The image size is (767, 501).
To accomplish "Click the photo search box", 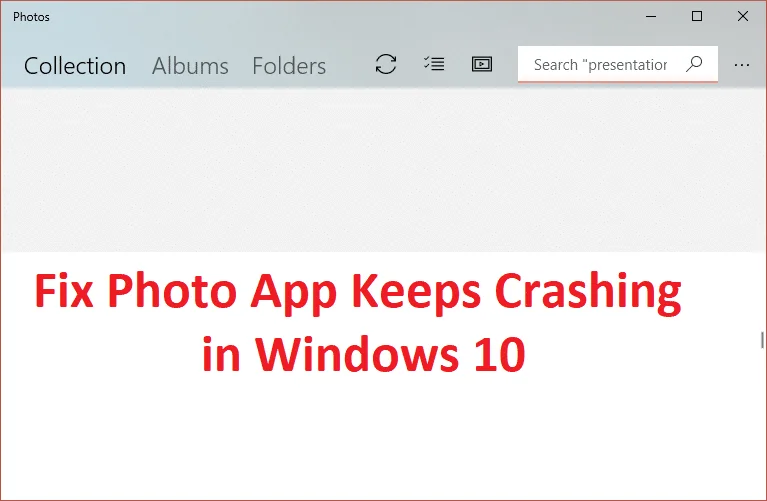I will pyautogui.click(x=618, y=64).
